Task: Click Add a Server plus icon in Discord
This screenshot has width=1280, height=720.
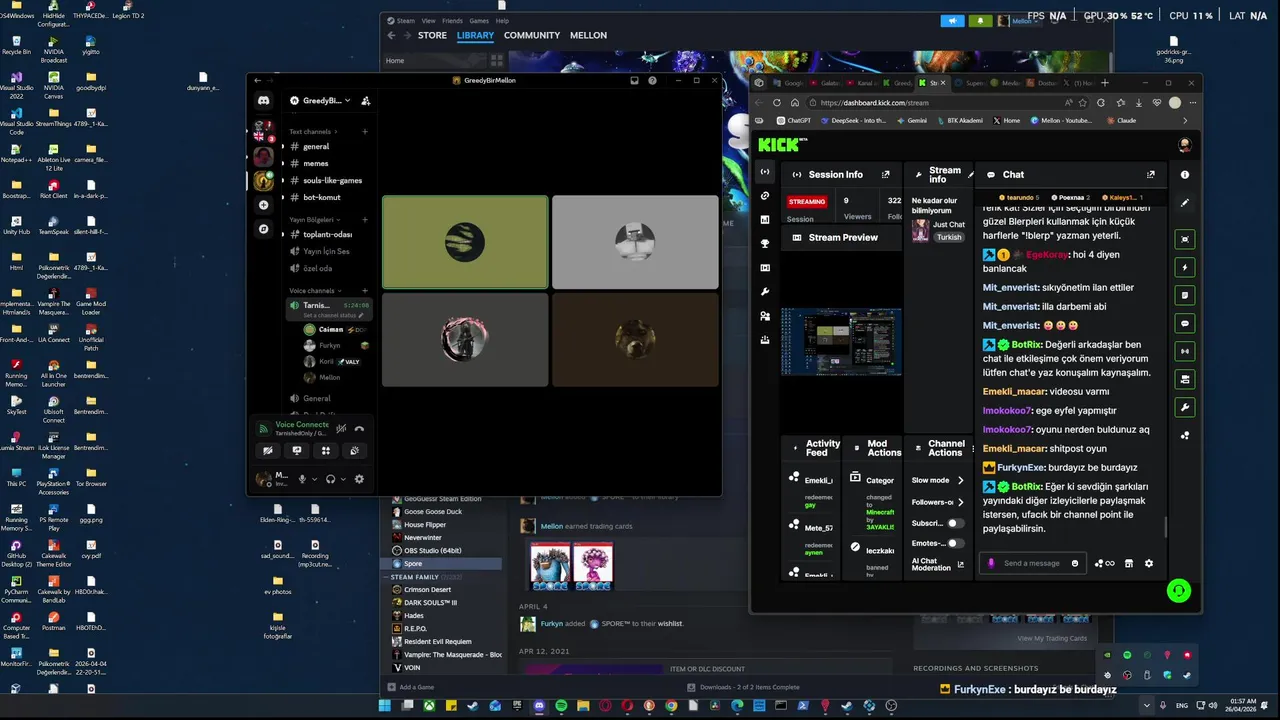Action: click(x=263, y=205)
